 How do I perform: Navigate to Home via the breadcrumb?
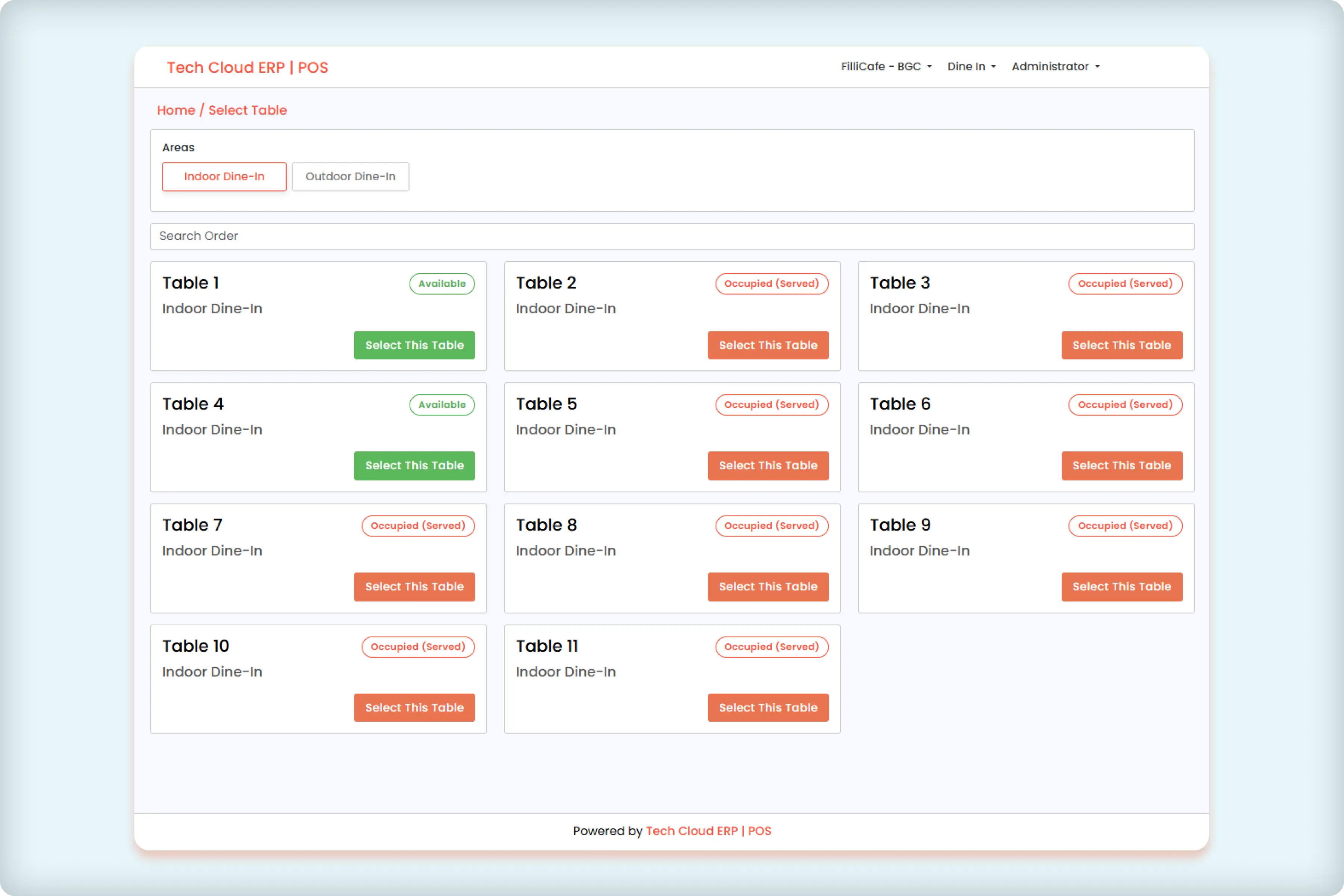pos(175,110)
